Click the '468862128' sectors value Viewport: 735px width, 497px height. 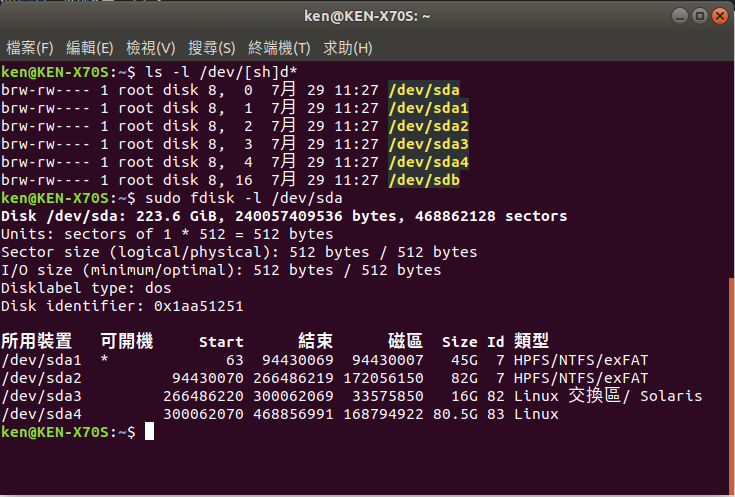pos(455,216)
